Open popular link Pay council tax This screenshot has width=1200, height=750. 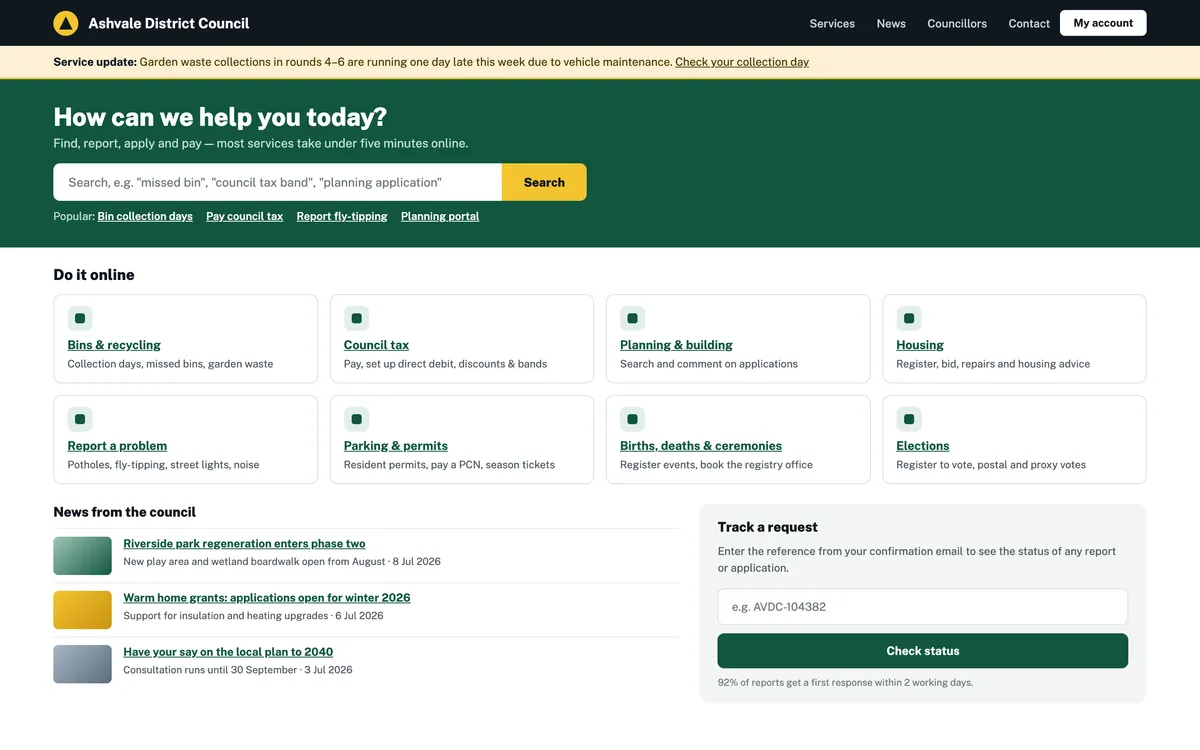[245, 216]
